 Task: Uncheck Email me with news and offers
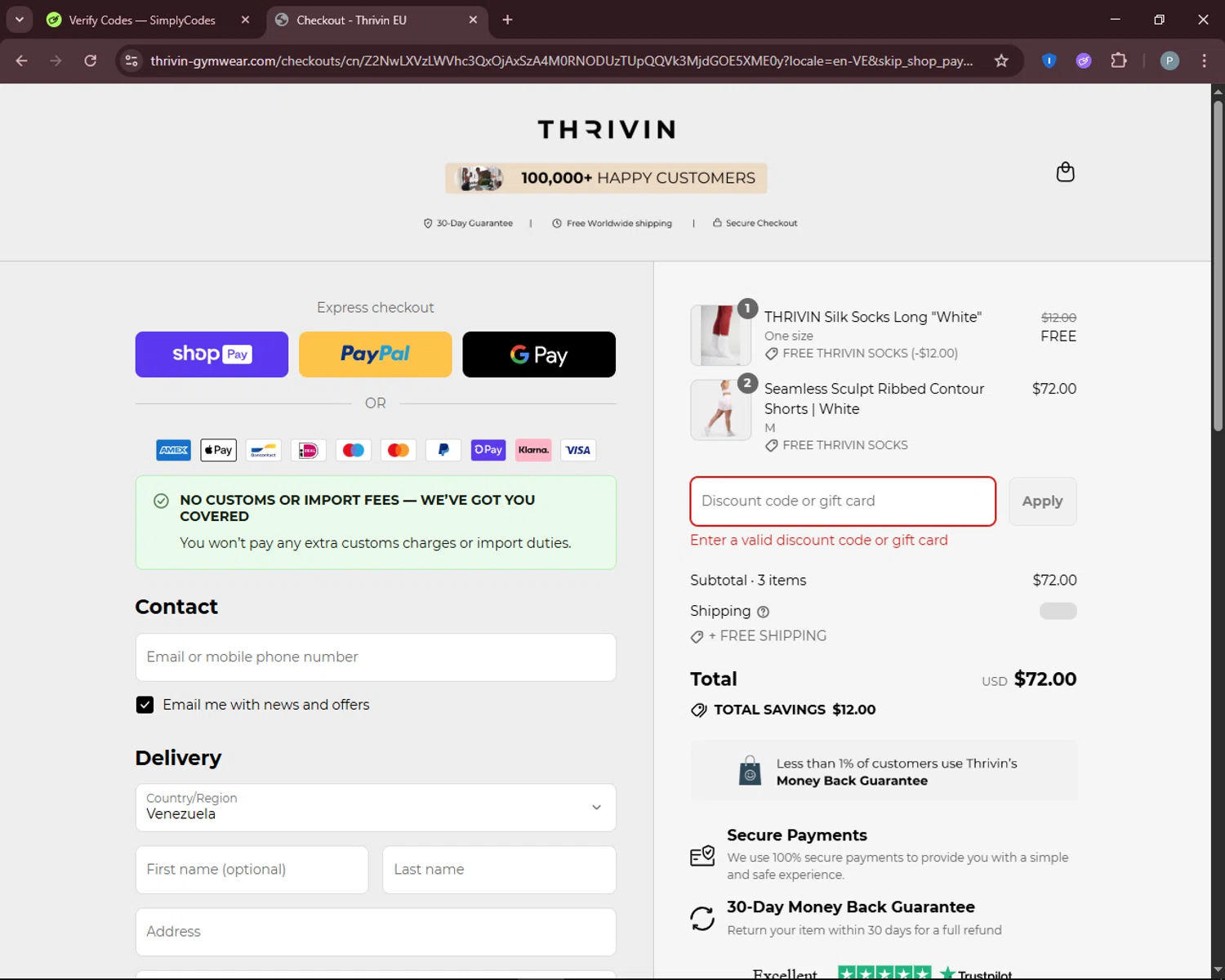[145, 705]
